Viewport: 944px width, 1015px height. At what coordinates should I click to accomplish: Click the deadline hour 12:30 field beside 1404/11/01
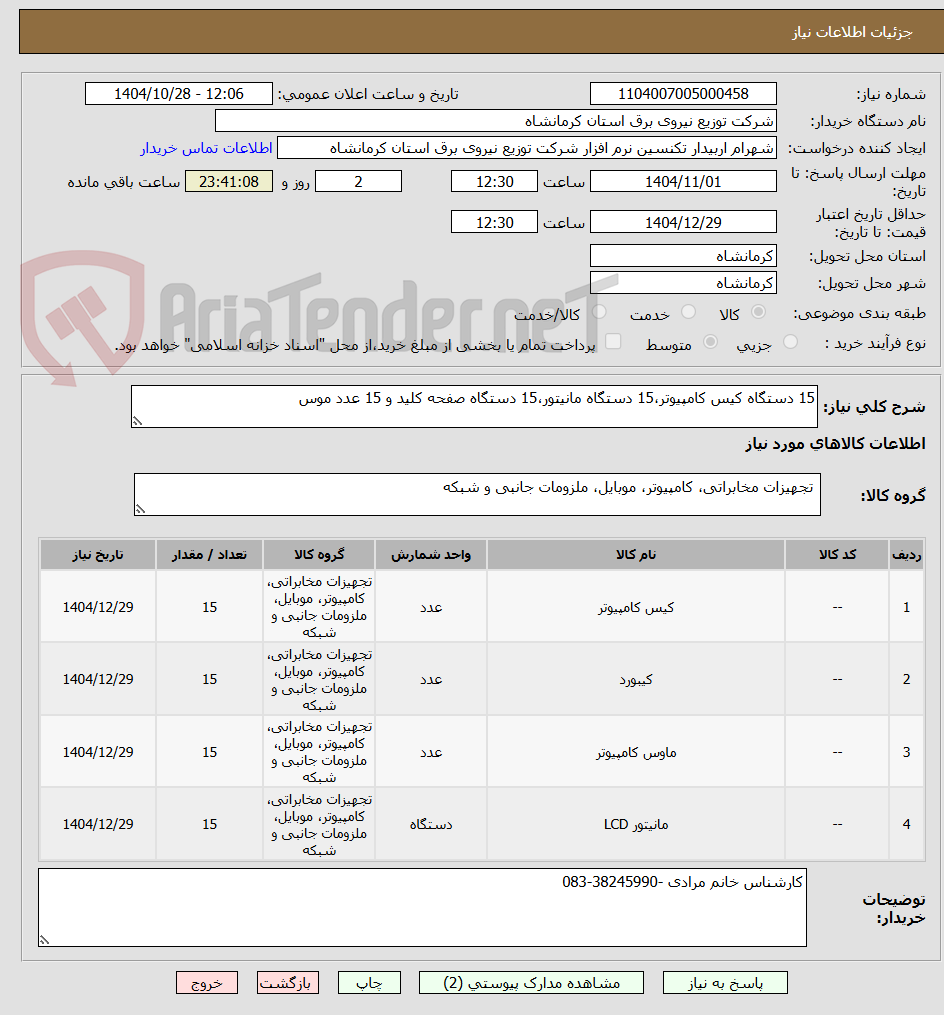(494, 182)
